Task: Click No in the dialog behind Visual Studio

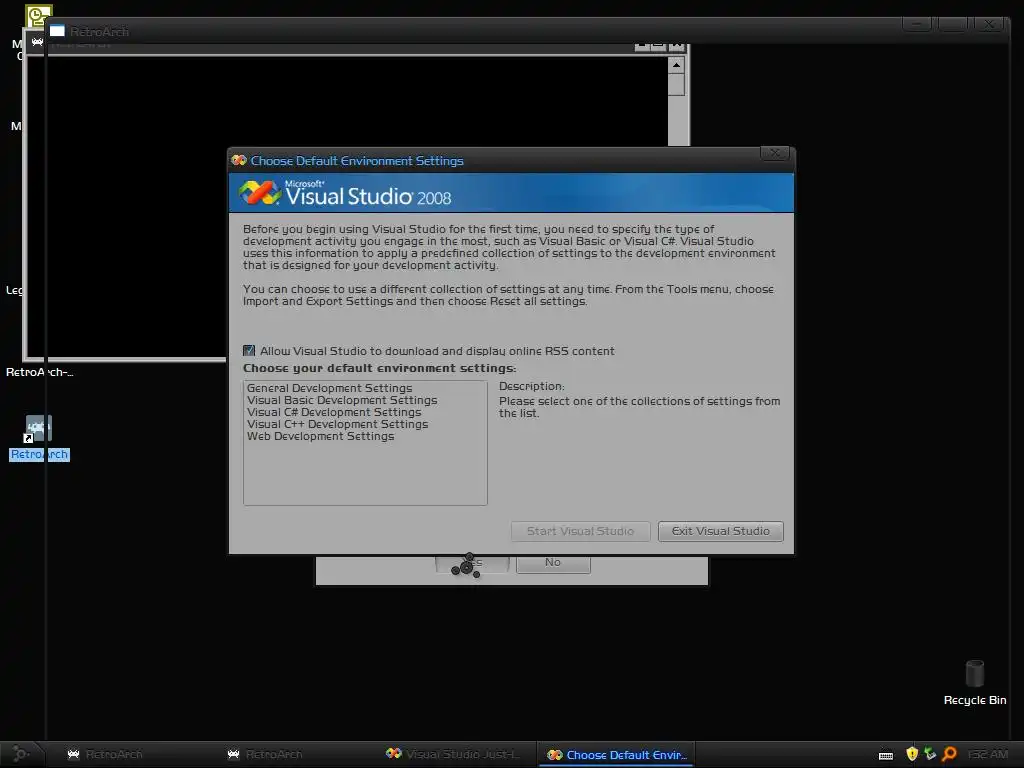Action: click(x=553, y=562)
